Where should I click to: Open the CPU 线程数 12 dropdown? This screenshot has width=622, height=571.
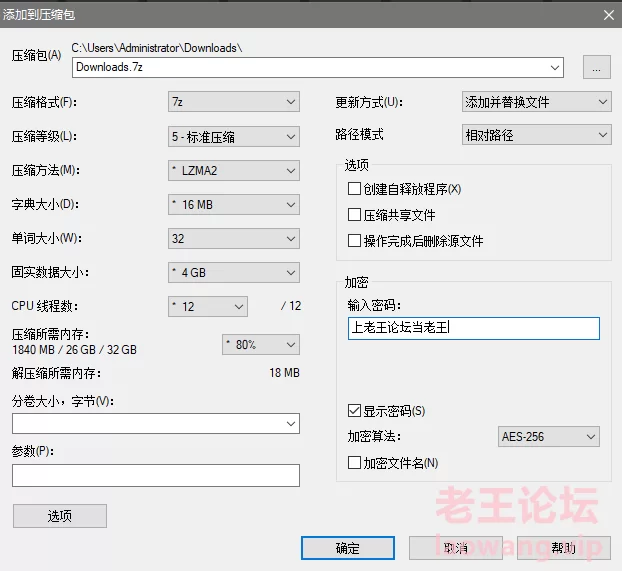208,306
